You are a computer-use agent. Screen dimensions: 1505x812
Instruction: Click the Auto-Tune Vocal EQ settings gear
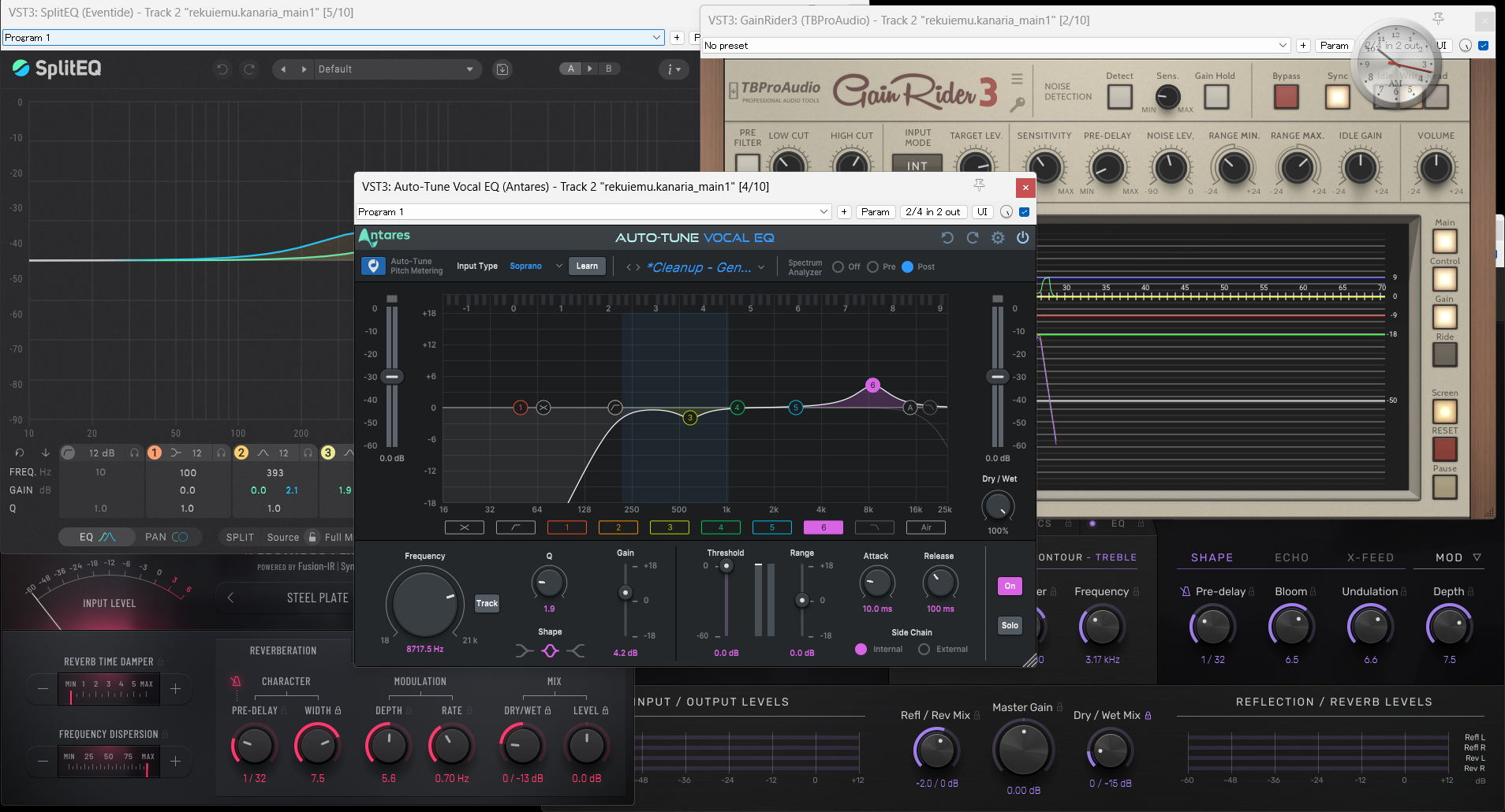998,238
